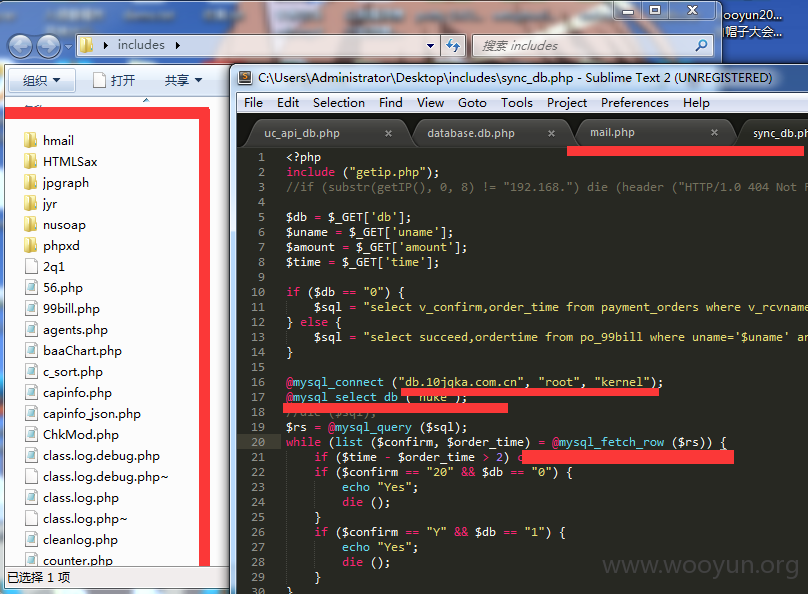Click the include keyword on line 2
The height and width of the screenshot is (594, 808).
(311, 172)
